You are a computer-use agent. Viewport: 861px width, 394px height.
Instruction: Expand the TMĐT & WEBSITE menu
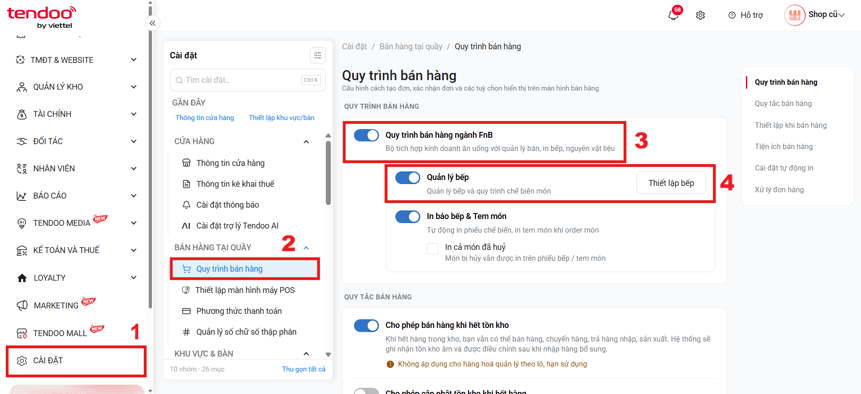point(133,60)
